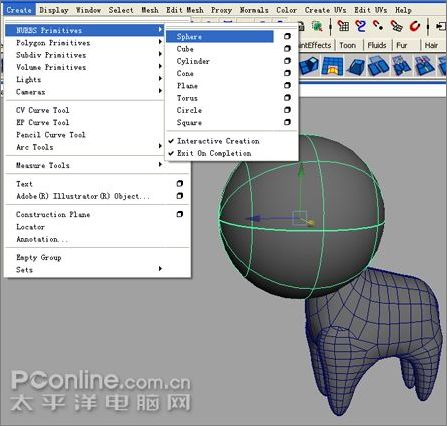Click the green paint-select icon left of snap icons
Screen dimensions: 447x426
coord(317,26)
